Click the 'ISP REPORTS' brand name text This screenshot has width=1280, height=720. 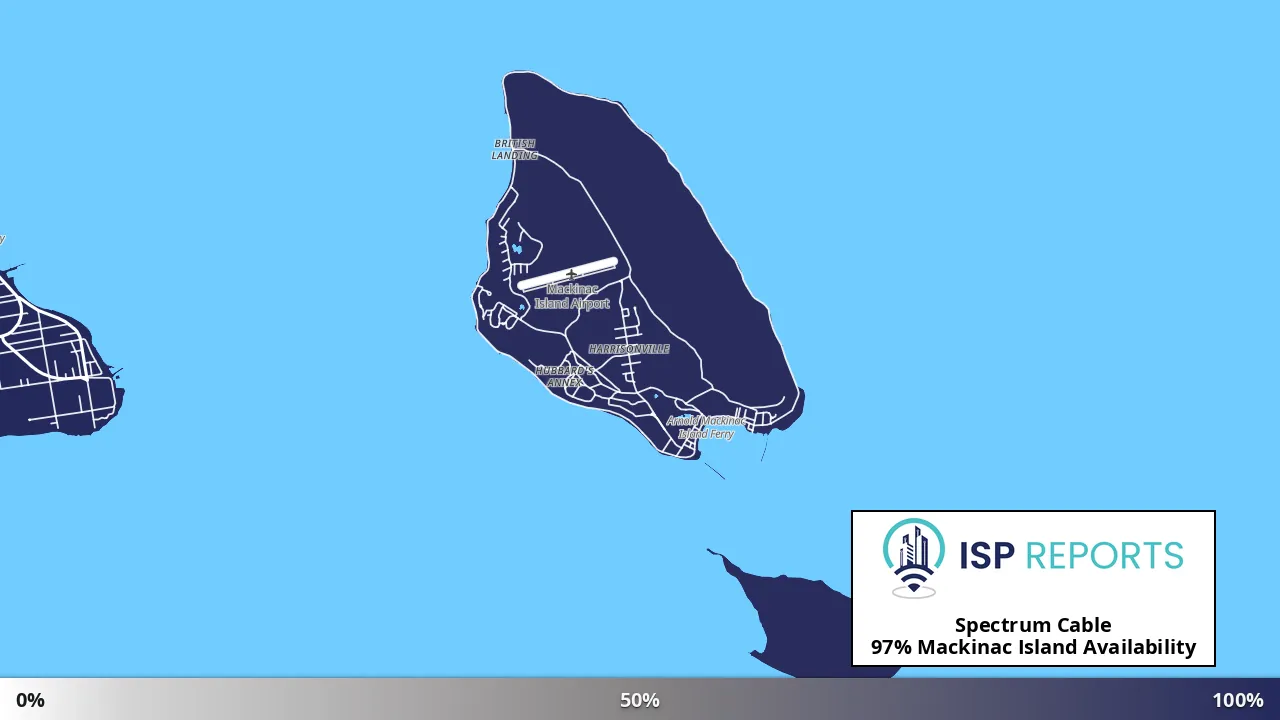point(1071,554)
